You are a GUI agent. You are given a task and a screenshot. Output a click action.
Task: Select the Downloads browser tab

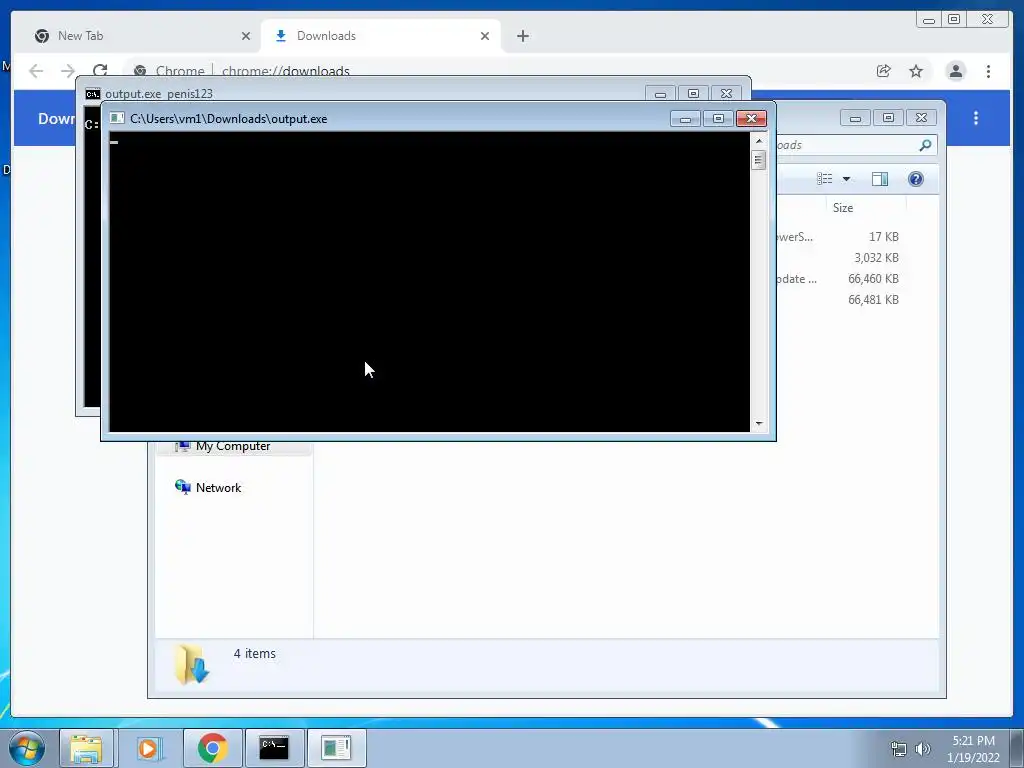point(381,36)
